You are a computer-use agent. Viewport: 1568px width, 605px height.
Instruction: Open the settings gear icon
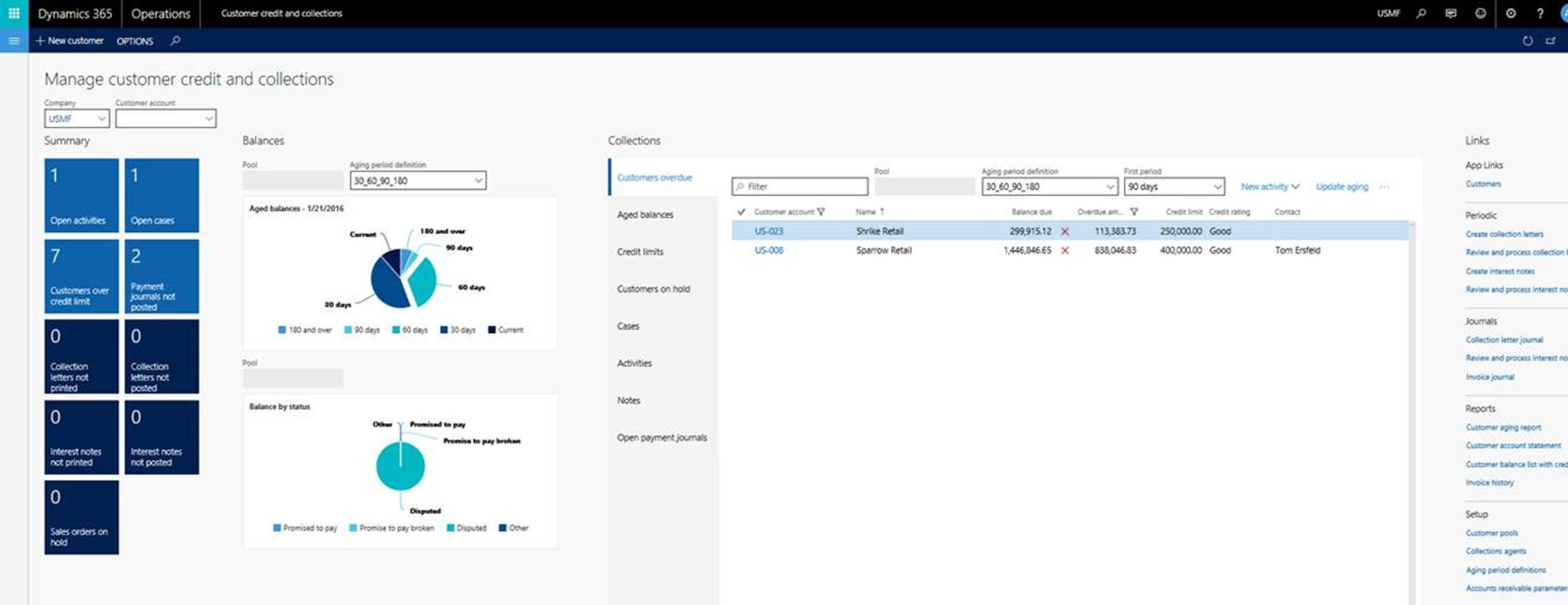click(1511, 13)
